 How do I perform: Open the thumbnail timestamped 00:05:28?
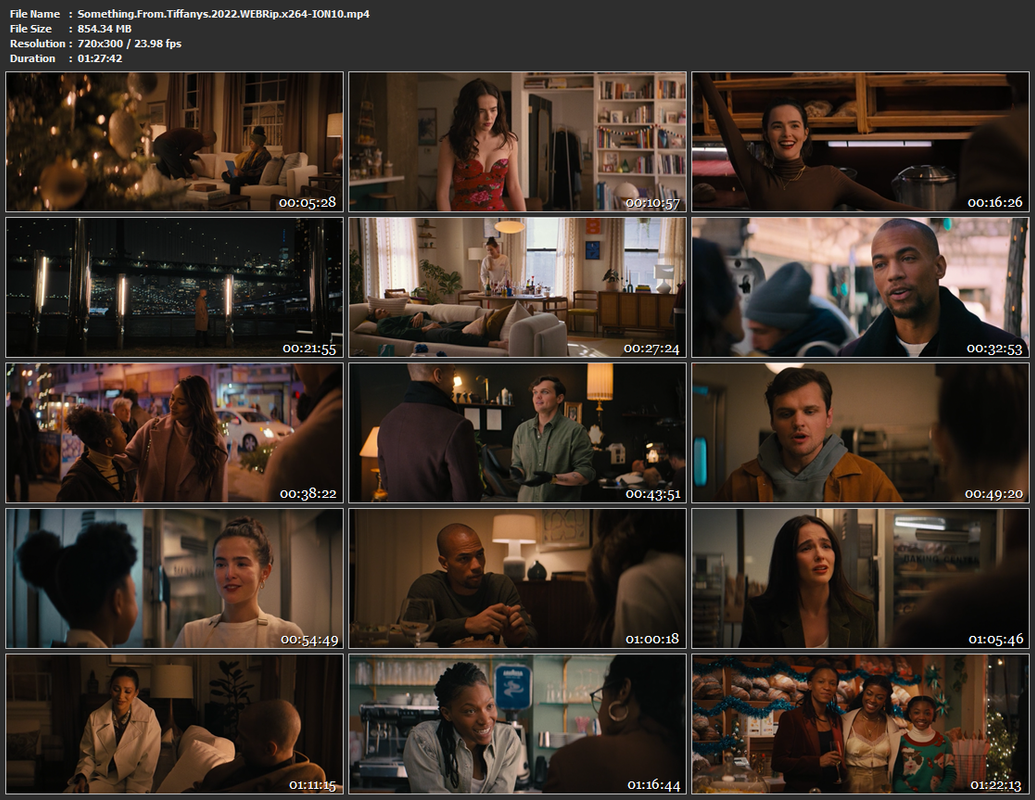click(x=174, y=141)
